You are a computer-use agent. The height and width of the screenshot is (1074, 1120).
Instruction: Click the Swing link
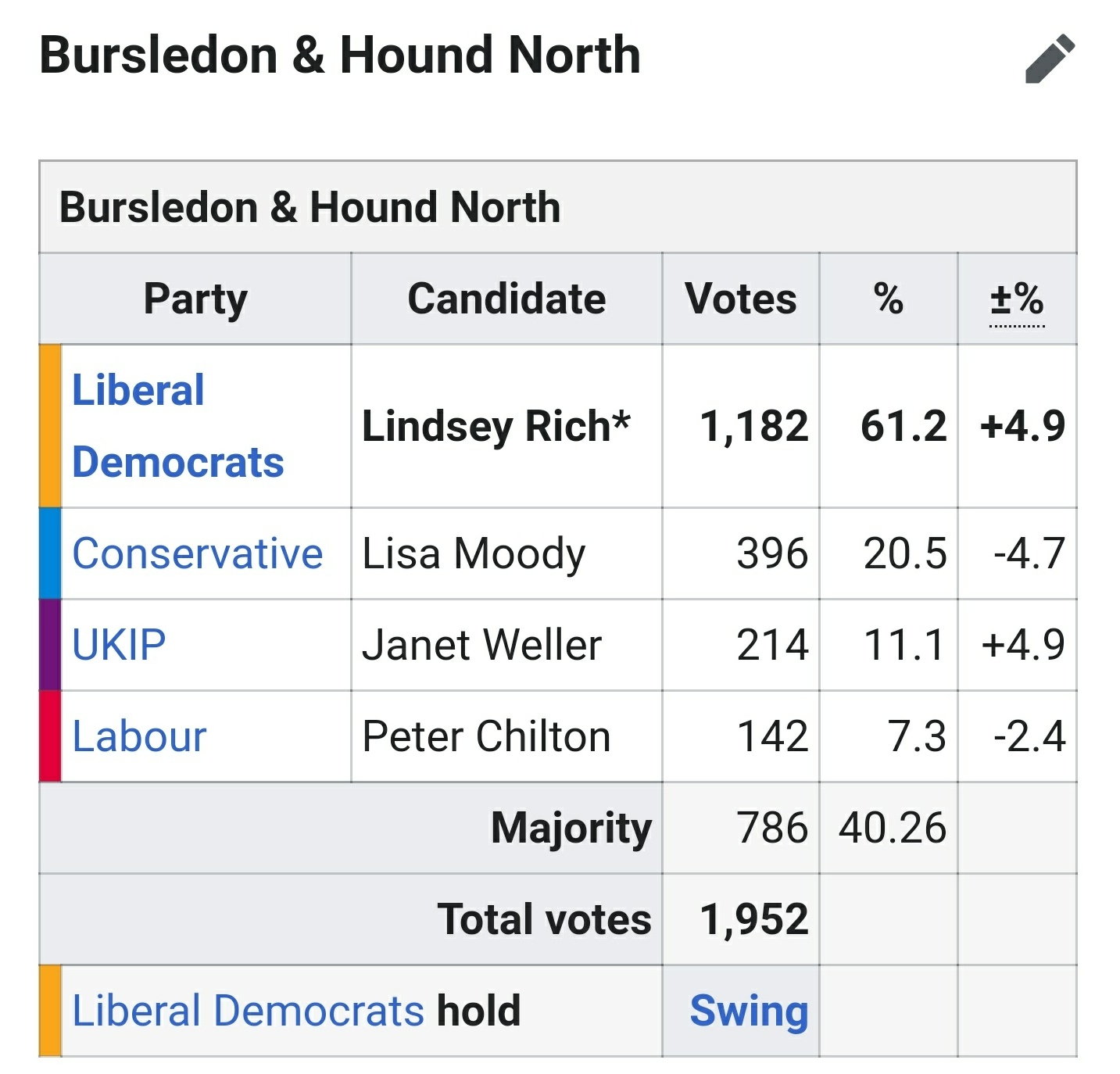tap(748, 1010)
